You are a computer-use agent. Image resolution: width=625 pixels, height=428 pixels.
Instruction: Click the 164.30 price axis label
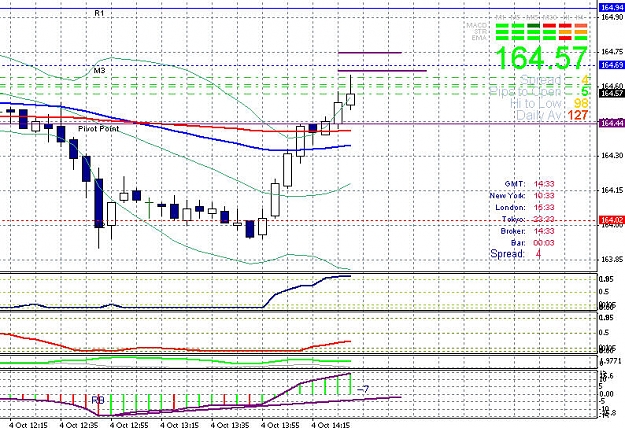pyautogui.click(x=611, y=155)
